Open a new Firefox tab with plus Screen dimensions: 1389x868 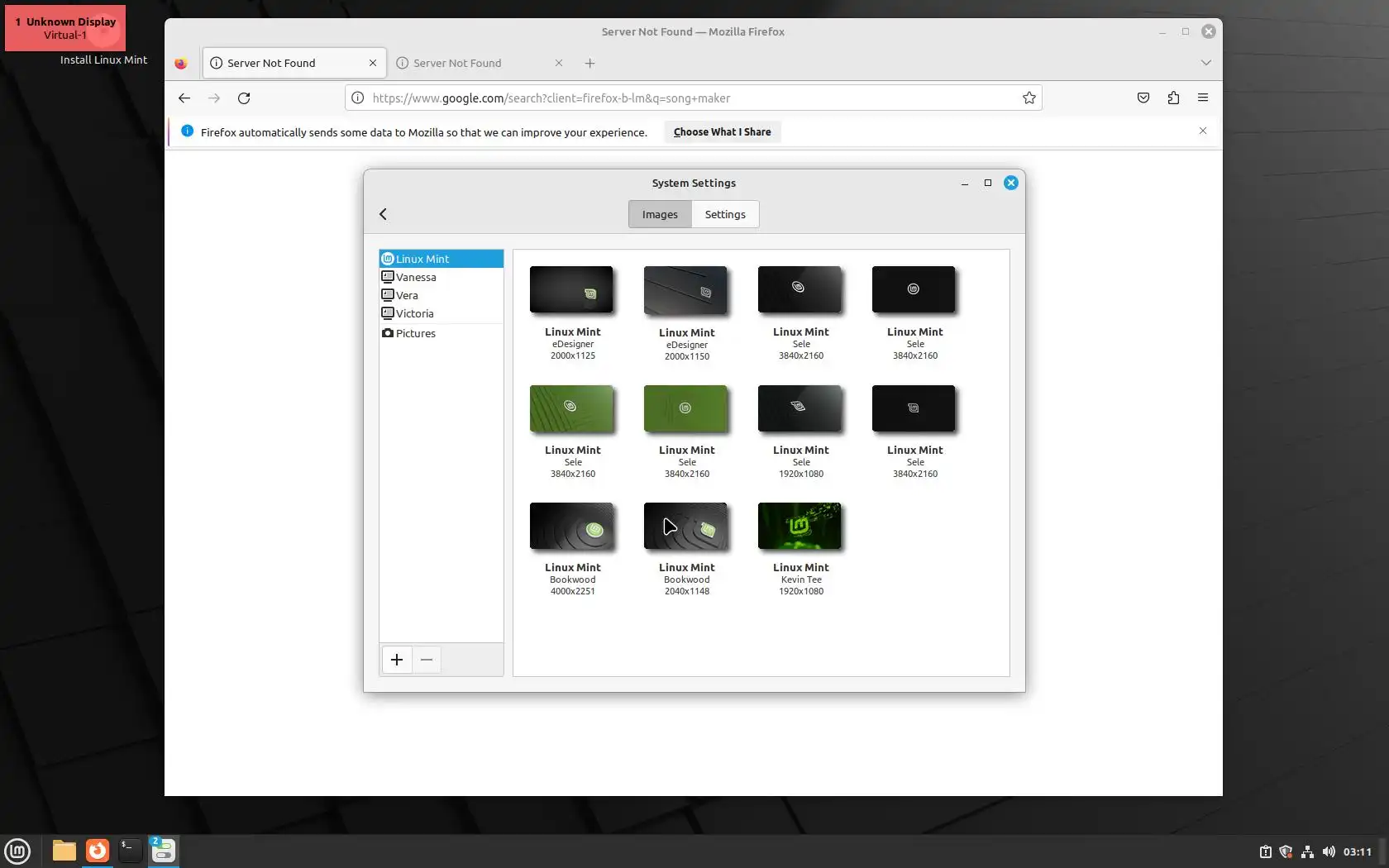(x=589, y=63)
